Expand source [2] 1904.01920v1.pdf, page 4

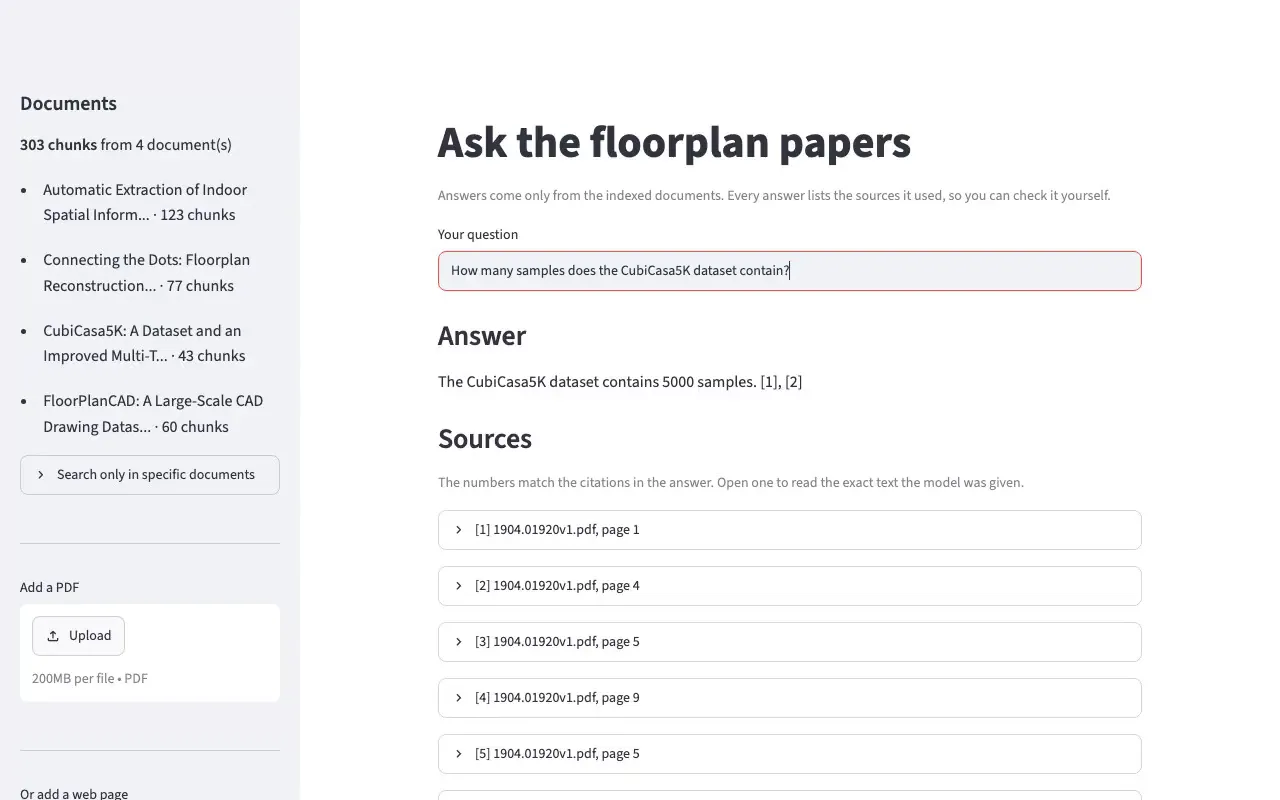click(789, 586)
